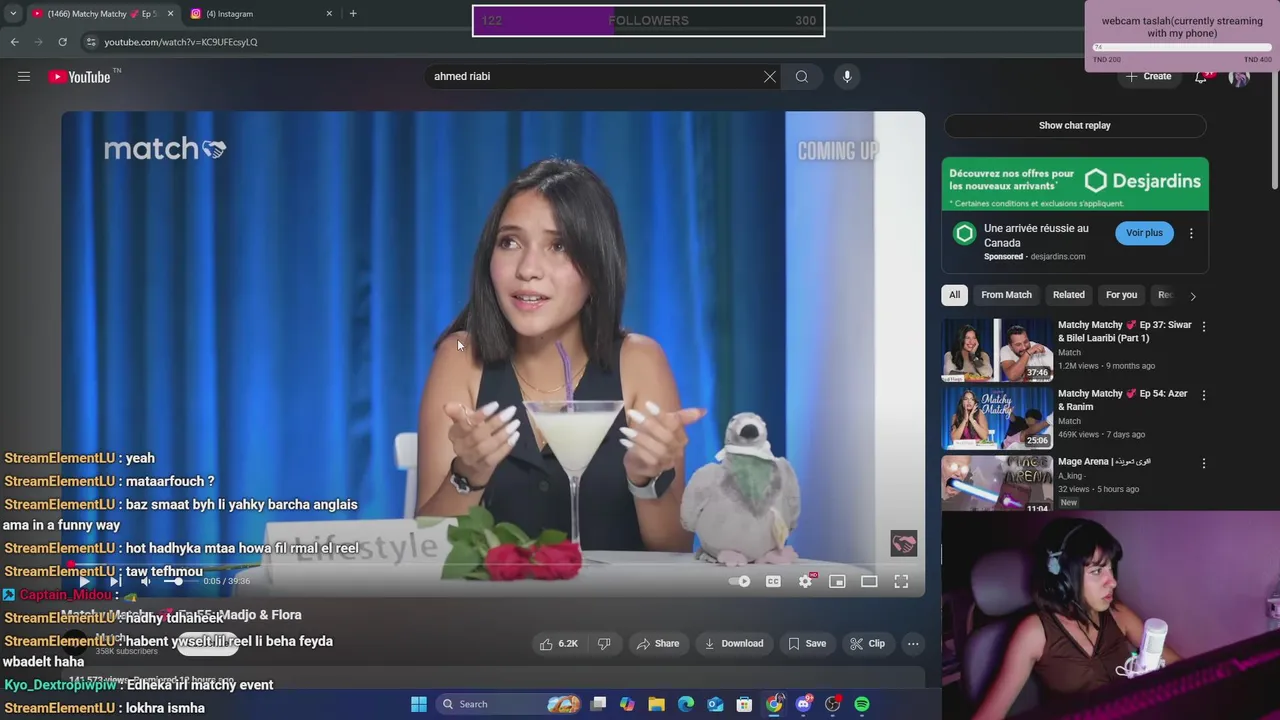Viewport: 1280px width, 720px height.
Task: Dislike this video
Action: coord(604,644)
